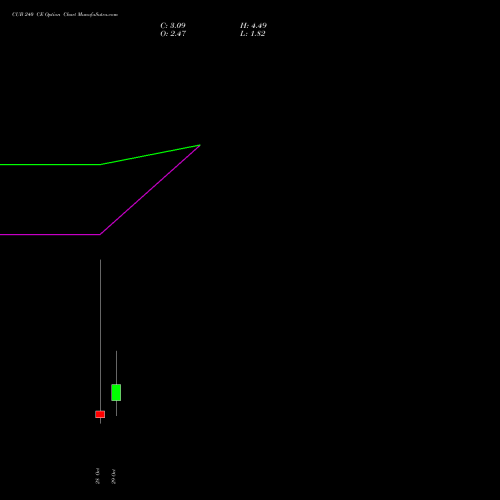Click the CUB 240 CE Options Chart title
Viewport: 500px width, 500px height.
pyautogui.click(x=65, y=15)
